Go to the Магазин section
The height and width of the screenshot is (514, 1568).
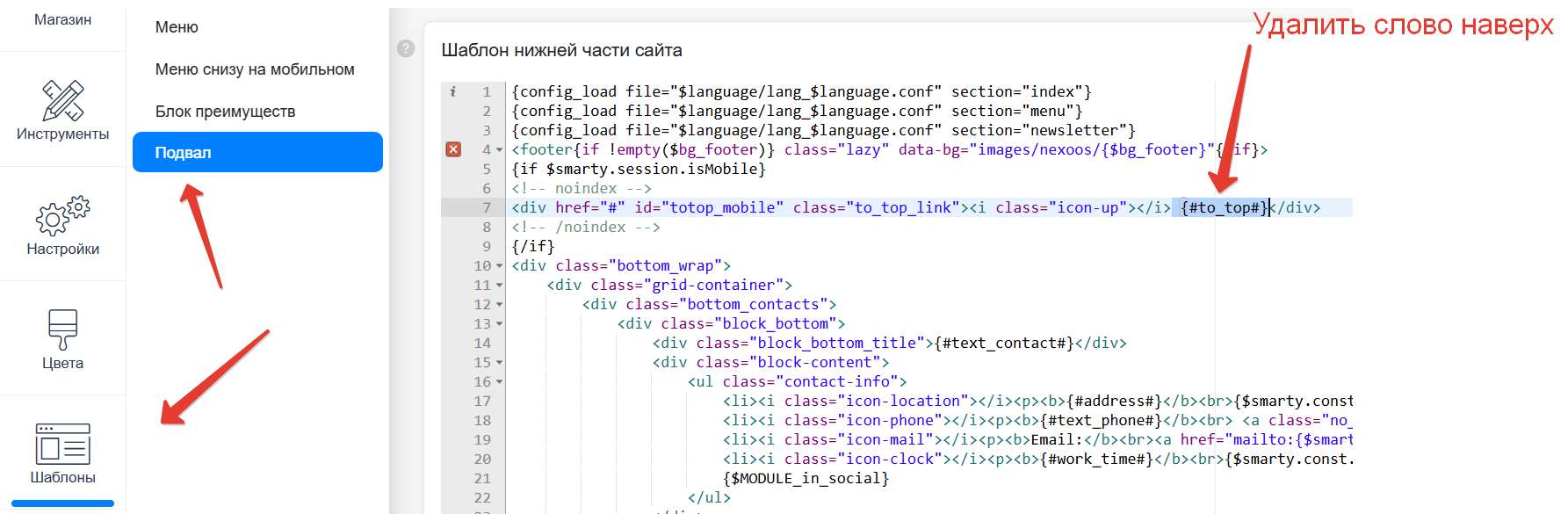tap(62, 19)
